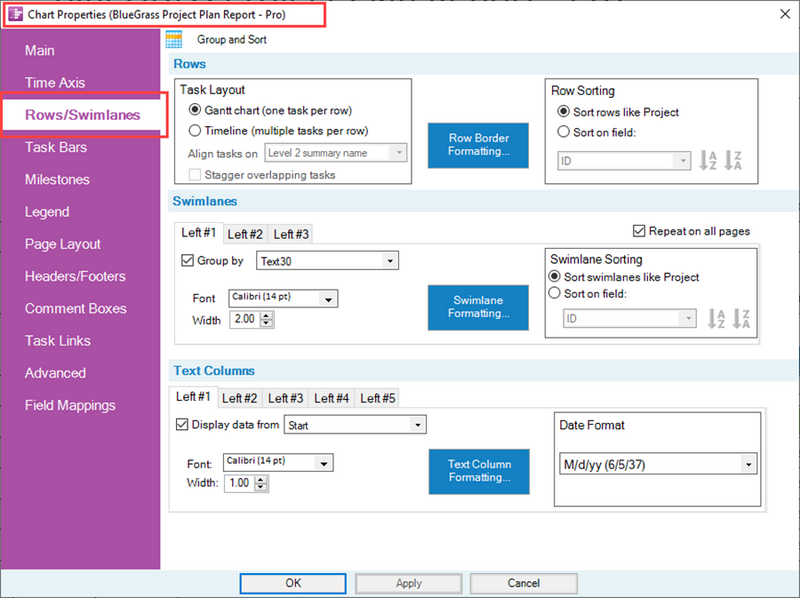
Task: Switch to text column Left #2 tab
Action: (239, 398)
